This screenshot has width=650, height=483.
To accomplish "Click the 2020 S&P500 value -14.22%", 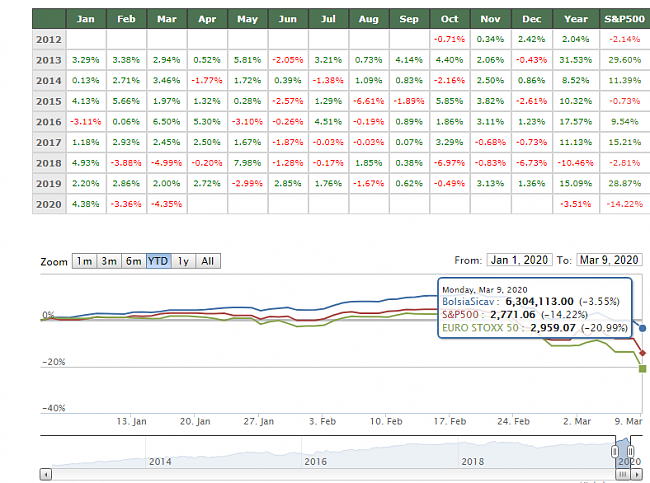I will point(625,204).
